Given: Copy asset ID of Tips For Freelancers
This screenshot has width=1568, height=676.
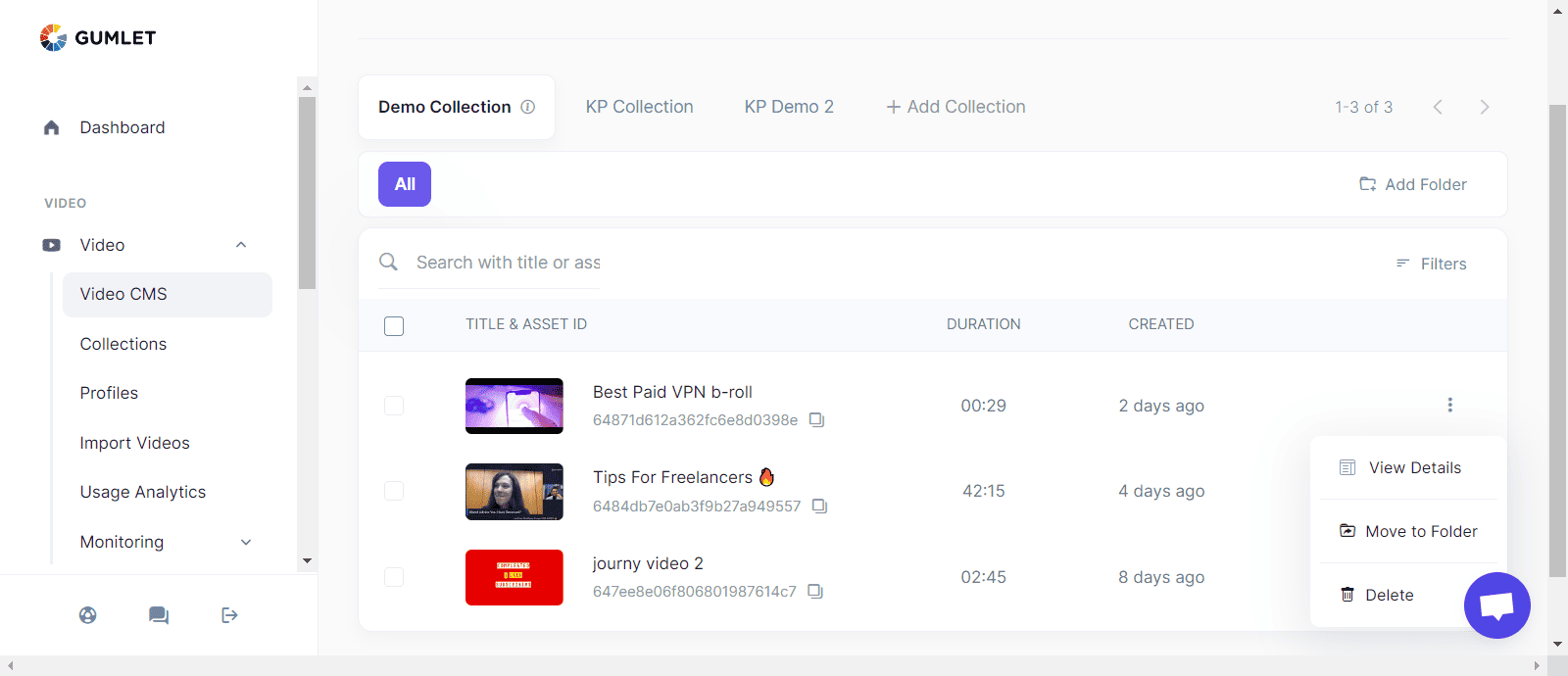Looking at the screenshot, I should (819, 507).
